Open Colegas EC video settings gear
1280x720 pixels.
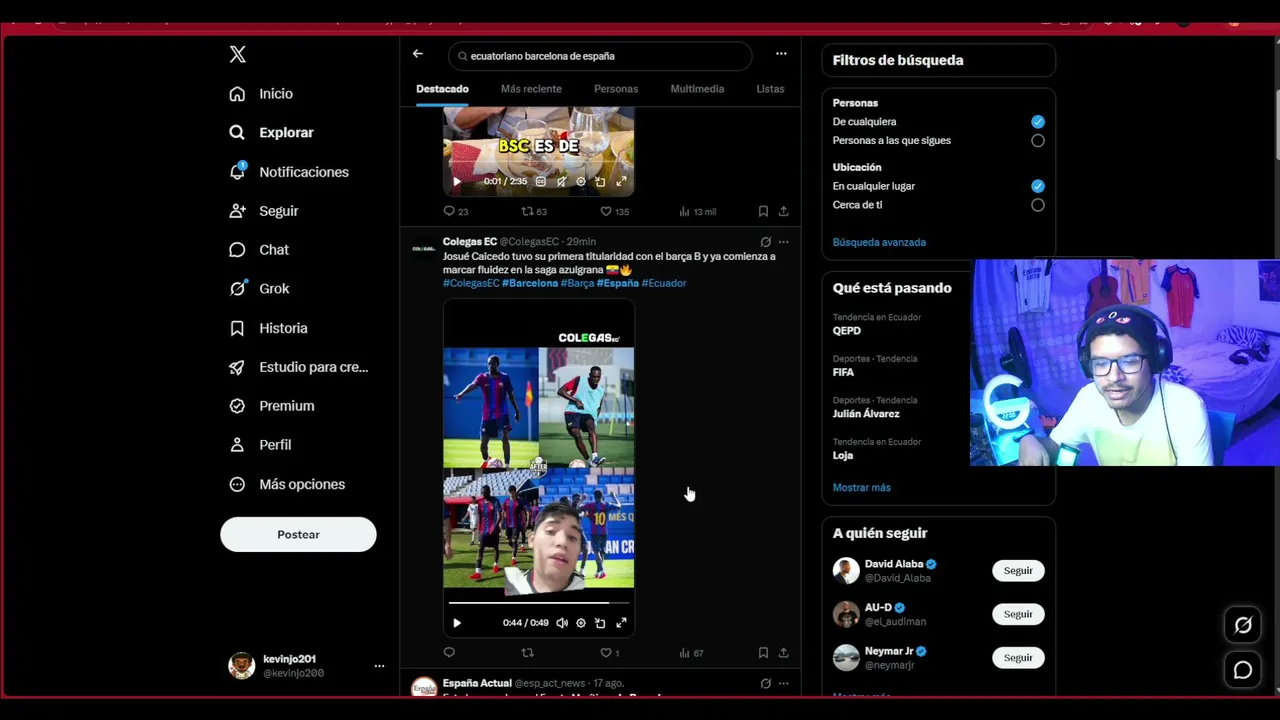(x=581, y=623)
